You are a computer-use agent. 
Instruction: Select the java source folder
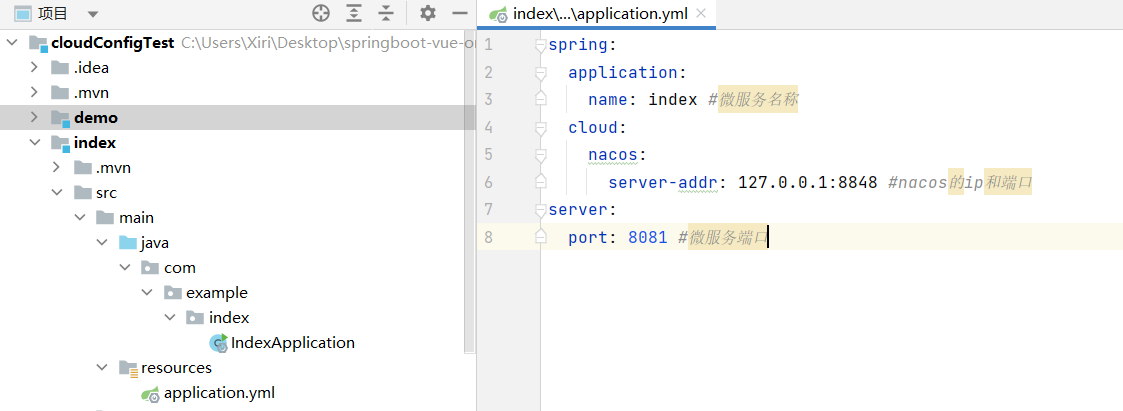click(x=155, y=243)
